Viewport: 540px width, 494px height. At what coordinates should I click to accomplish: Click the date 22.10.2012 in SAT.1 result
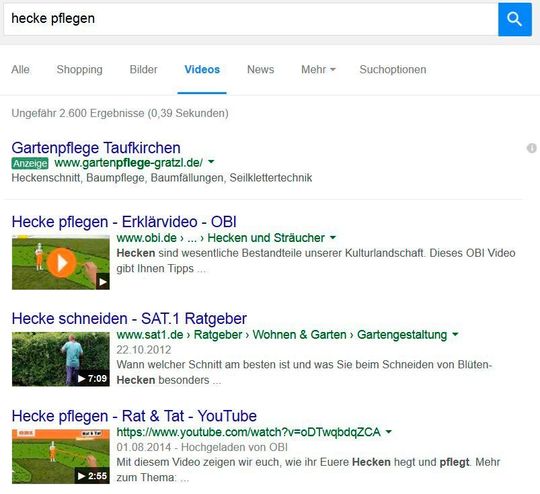[x=144, y=350]
